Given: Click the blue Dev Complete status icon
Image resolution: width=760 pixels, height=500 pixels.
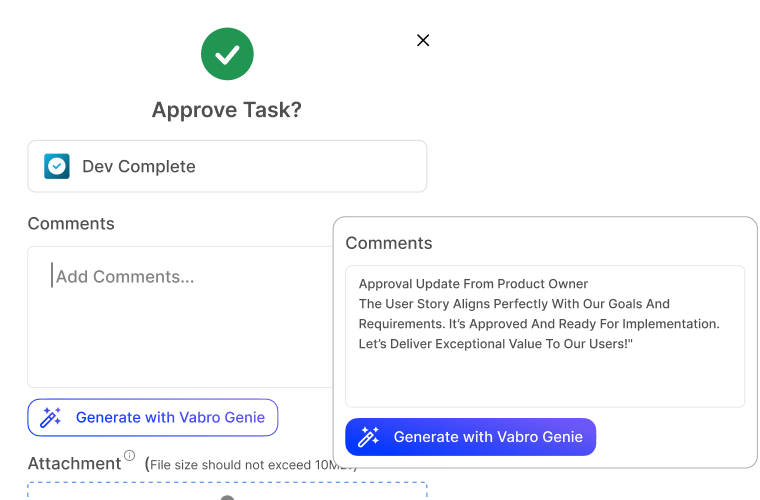Looking at the screenshot, I should click(57, 166).
